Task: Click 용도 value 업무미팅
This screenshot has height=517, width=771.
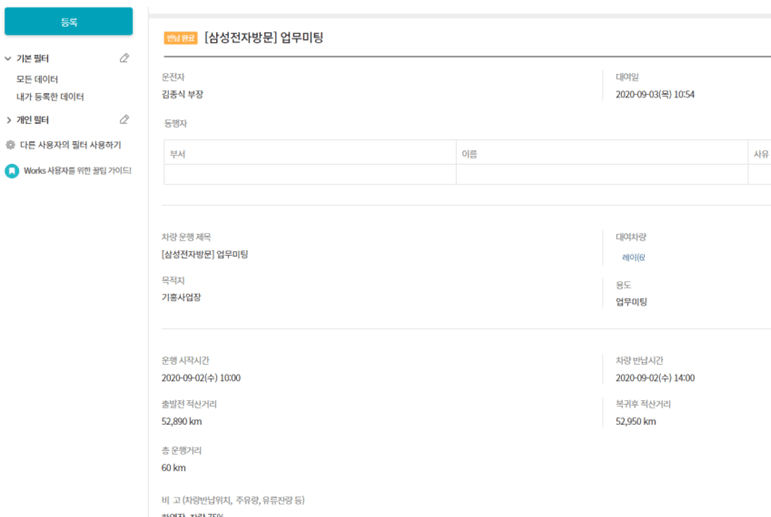Action: [631, 302]
